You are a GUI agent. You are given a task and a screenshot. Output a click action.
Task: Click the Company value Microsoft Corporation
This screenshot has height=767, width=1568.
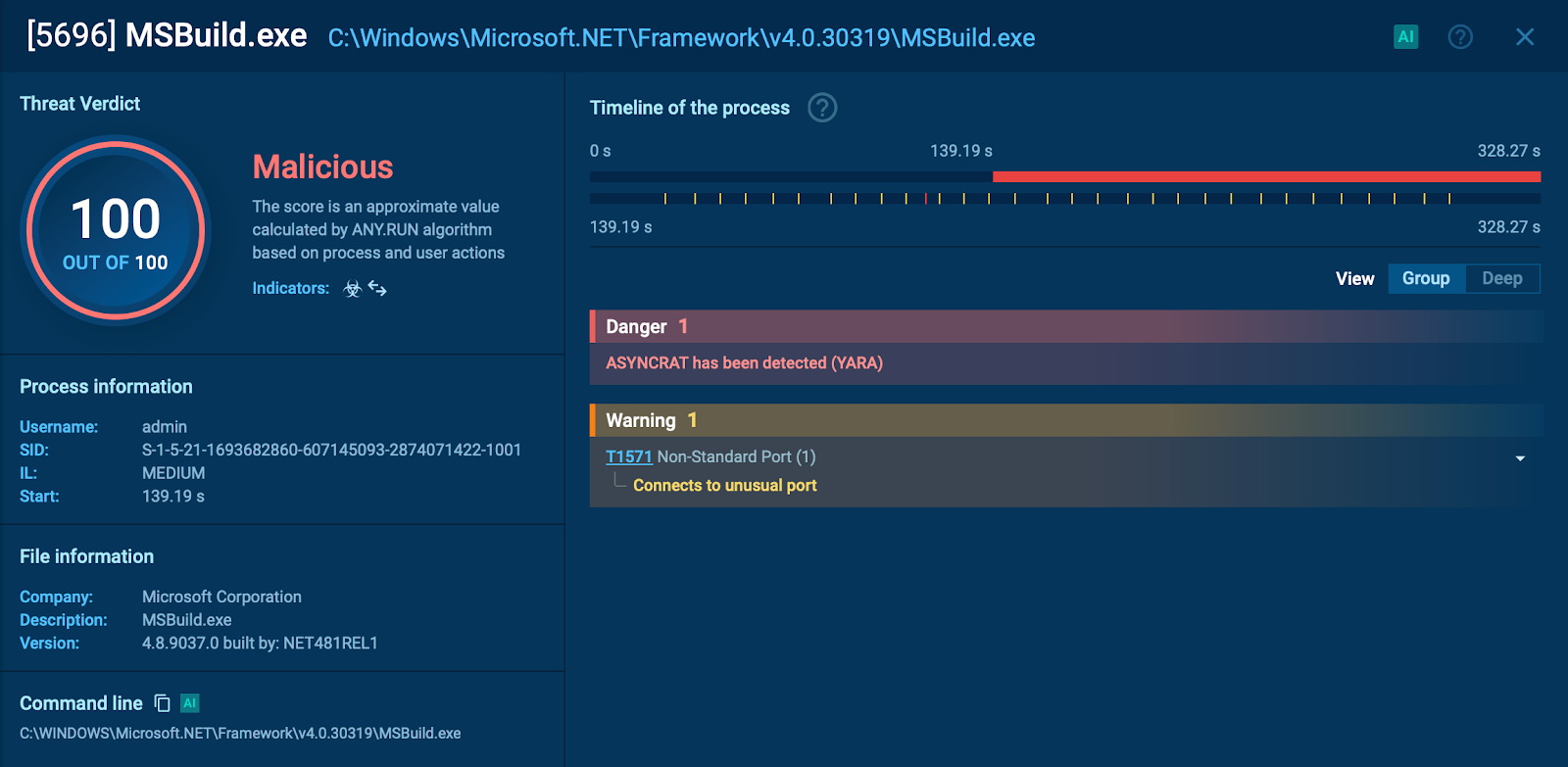[221, 598]
